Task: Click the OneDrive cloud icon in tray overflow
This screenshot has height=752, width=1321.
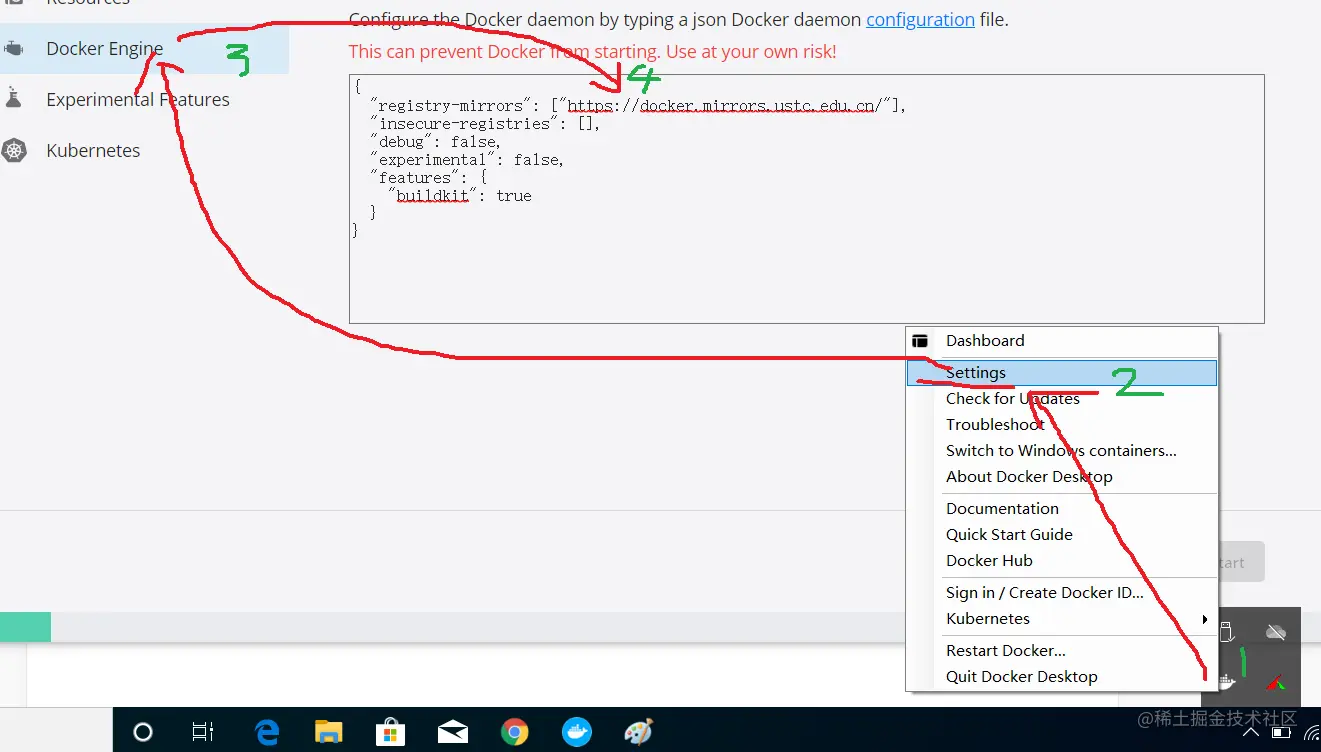Action: tap(1276, 632)
